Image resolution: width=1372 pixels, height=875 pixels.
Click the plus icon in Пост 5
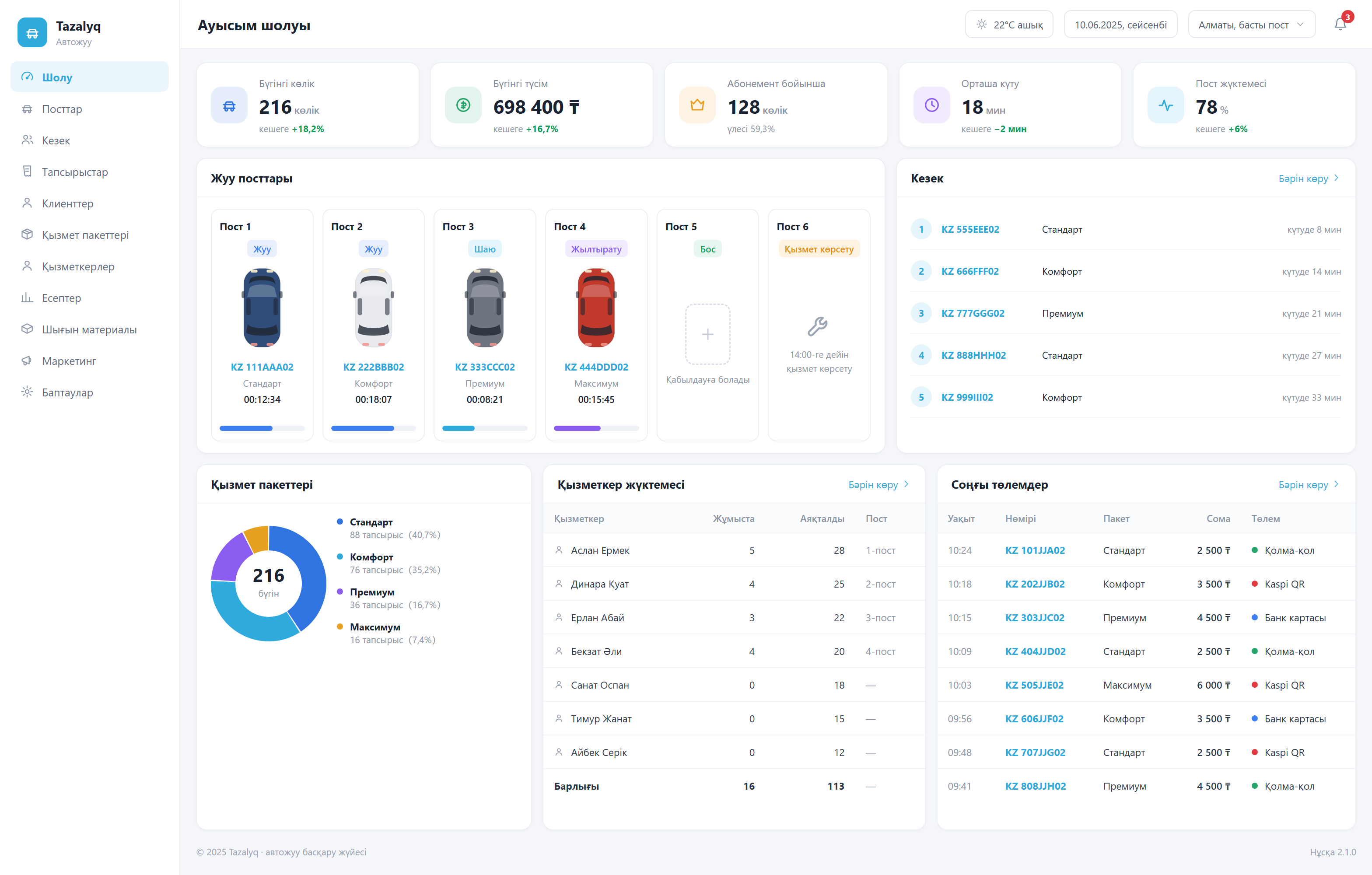(x=707, y=334)
